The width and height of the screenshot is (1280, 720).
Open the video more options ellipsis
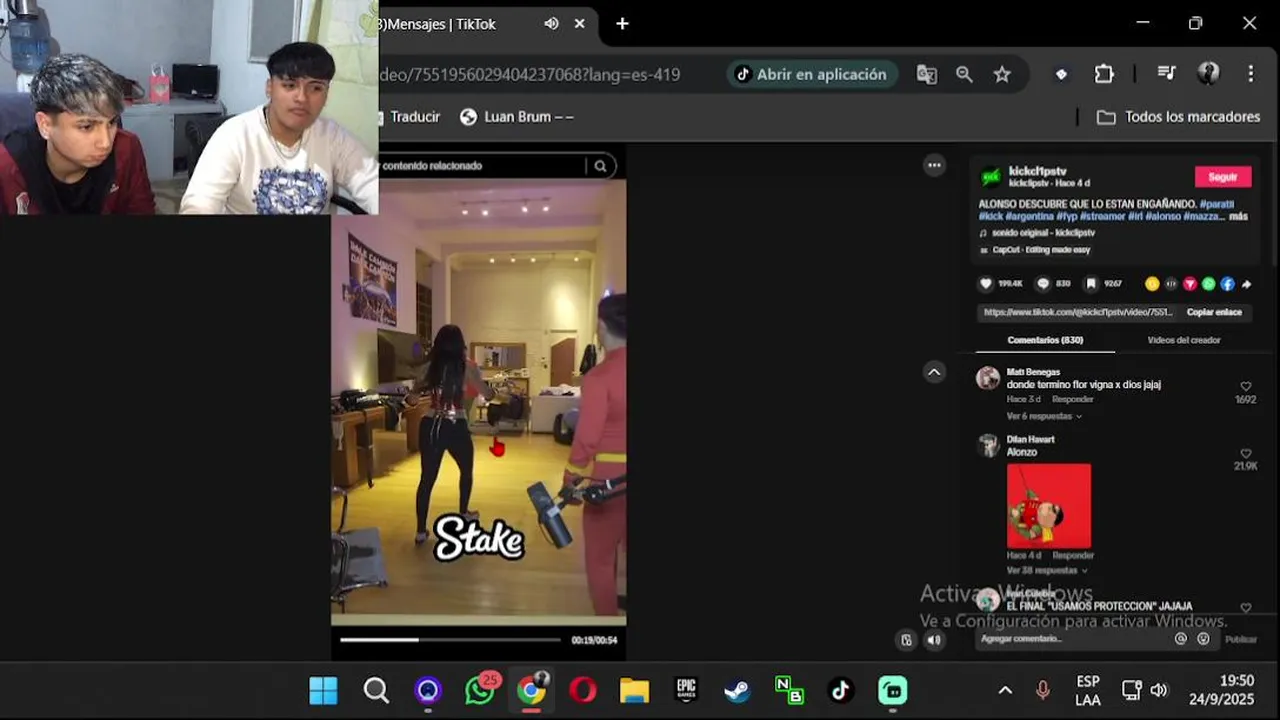click(x=934, y=165)
